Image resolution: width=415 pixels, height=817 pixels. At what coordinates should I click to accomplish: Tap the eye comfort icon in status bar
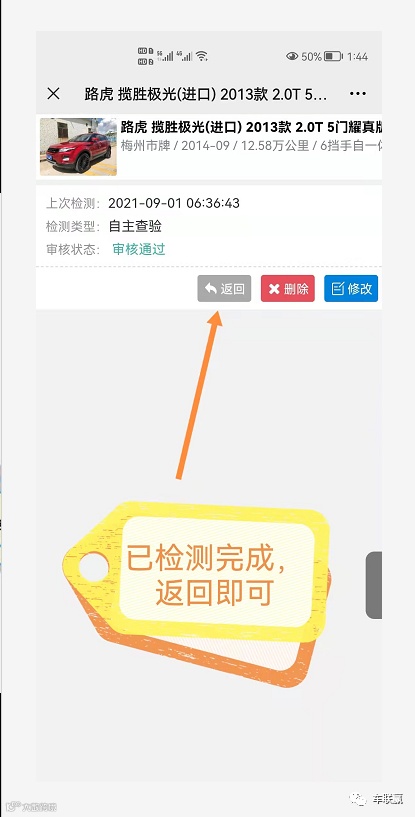pyautogui.click(x=292, y=56)
